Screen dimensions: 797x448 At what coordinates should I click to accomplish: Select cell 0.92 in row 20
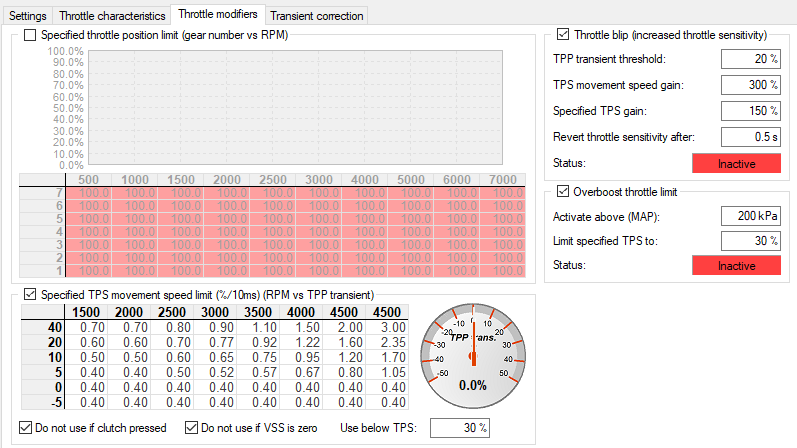(x=258, y=342)
